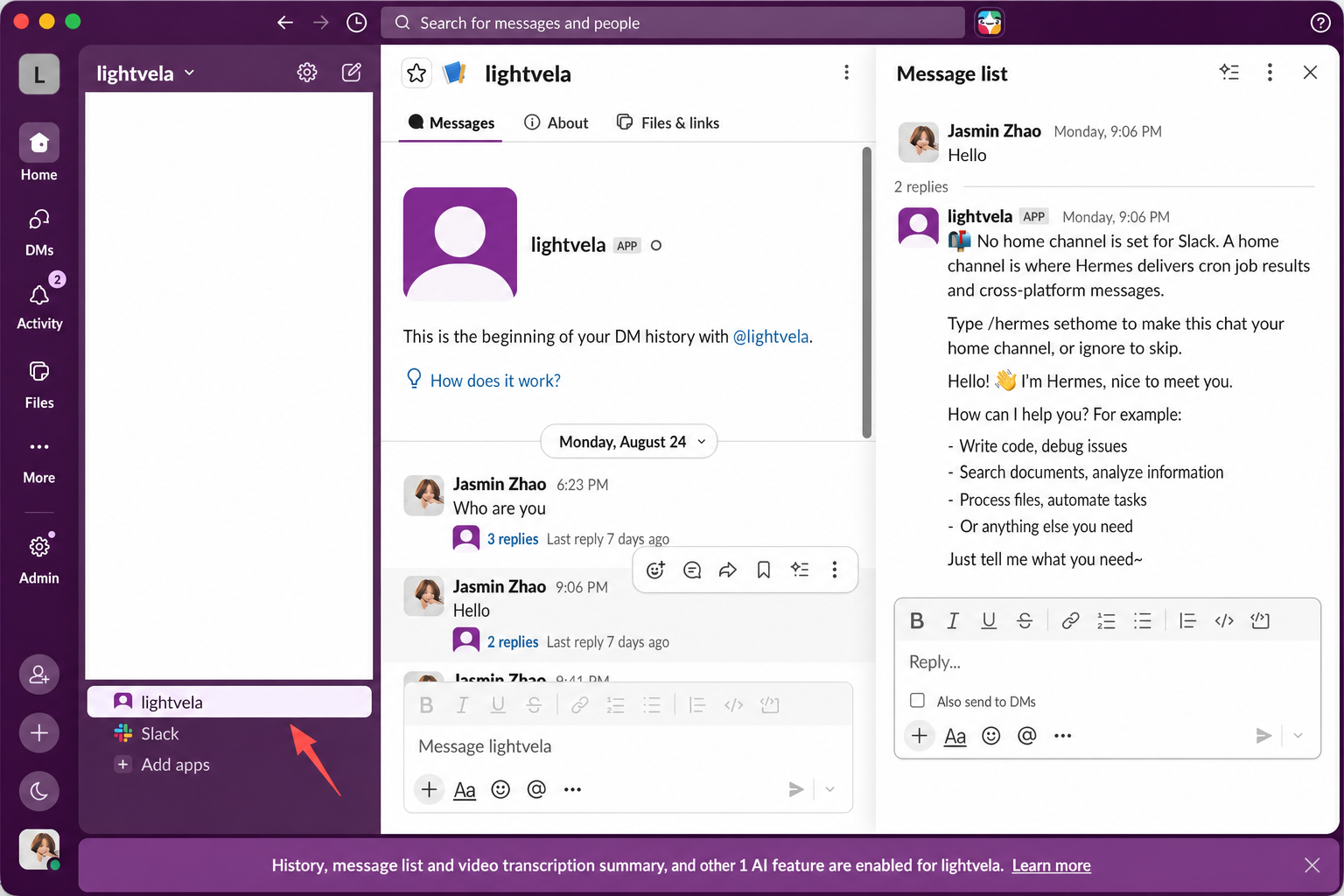Switch to the About tab

(556, 122)
